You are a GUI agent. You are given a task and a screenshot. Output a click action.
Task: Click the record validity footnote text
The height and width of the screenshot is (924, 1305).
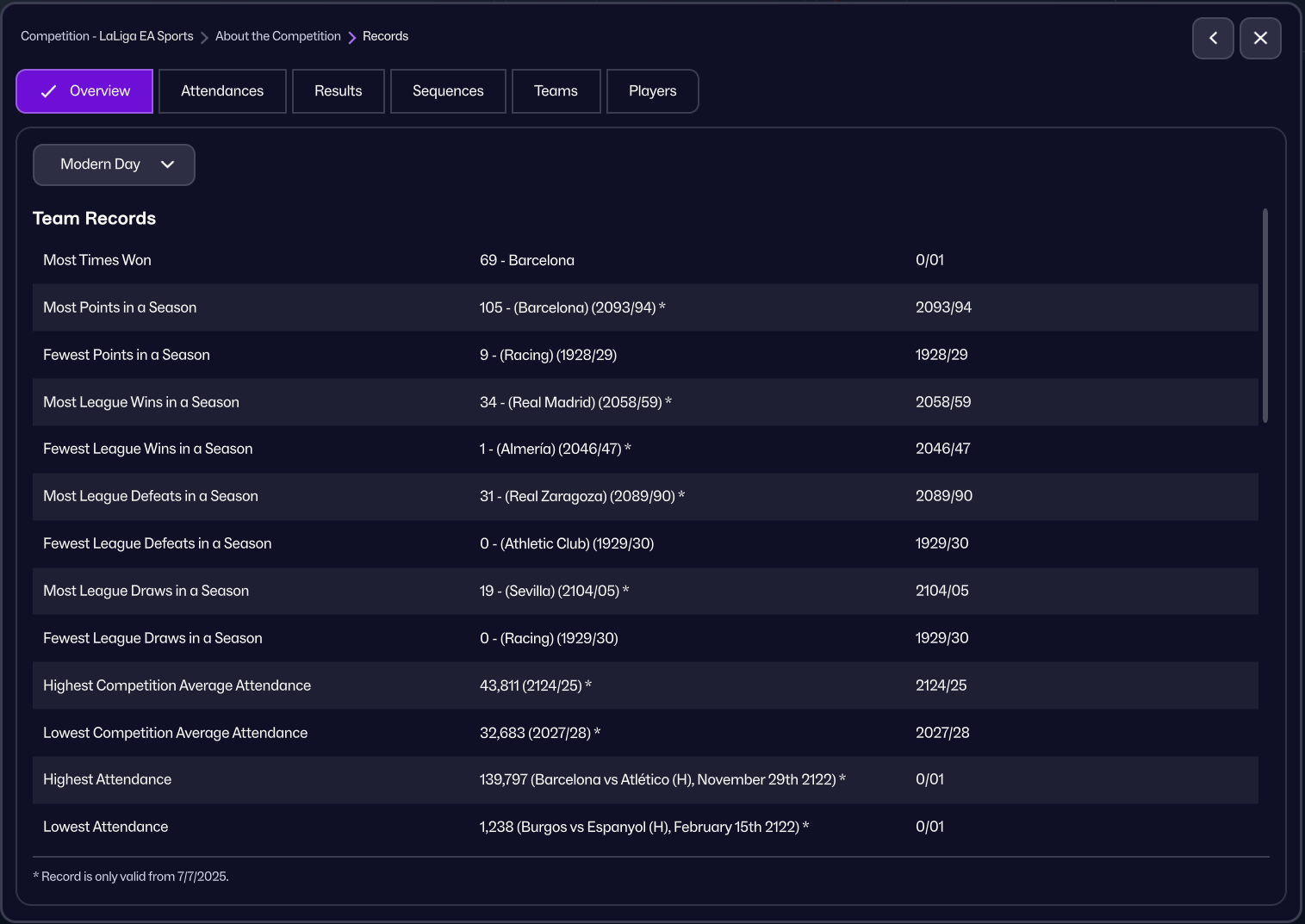click(131, 877)
